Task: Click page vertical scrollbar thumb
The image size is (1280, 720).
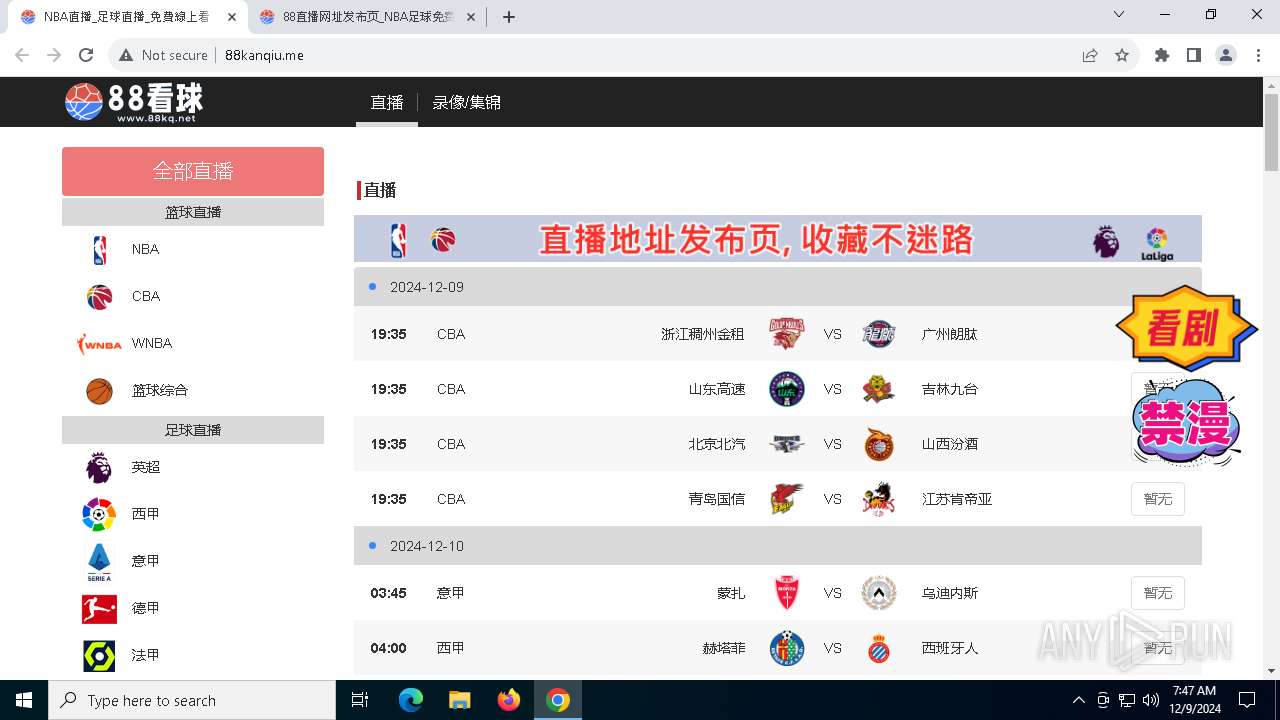Action: point(1271,133)
